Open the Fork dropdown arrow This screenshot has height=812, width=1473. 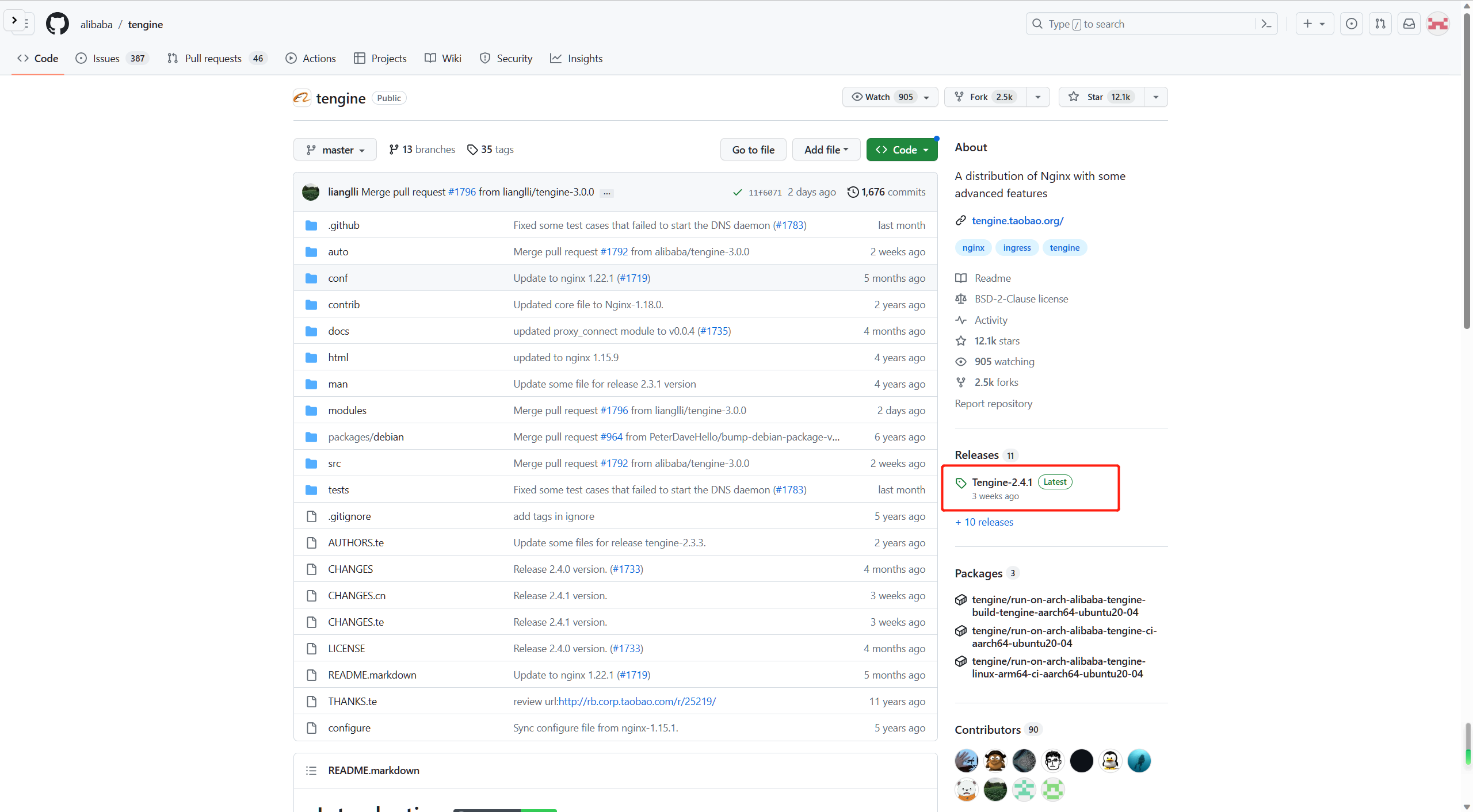coord(1038,97)
